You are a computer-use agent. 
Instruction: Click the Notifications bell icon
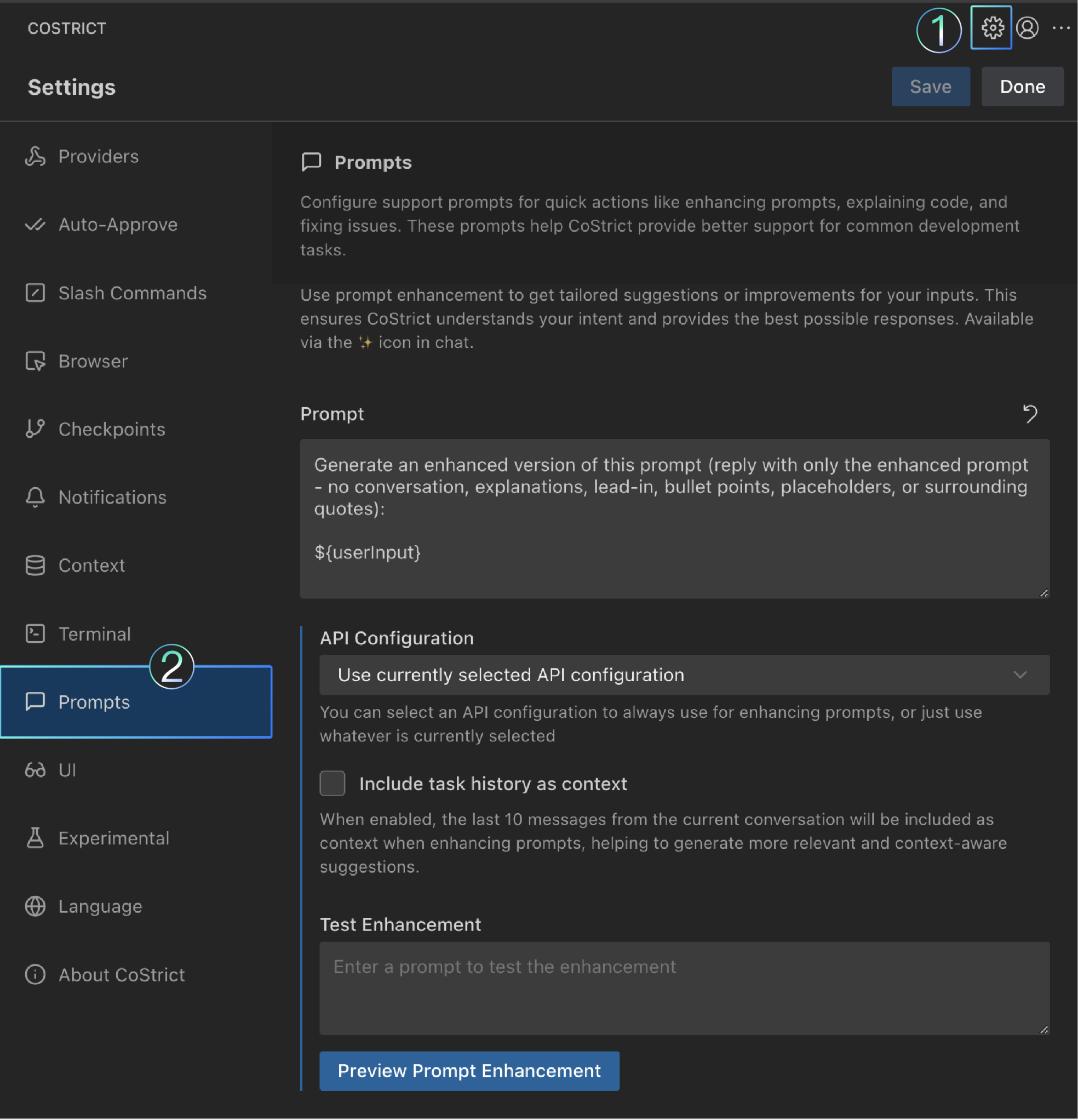point(35,497)
